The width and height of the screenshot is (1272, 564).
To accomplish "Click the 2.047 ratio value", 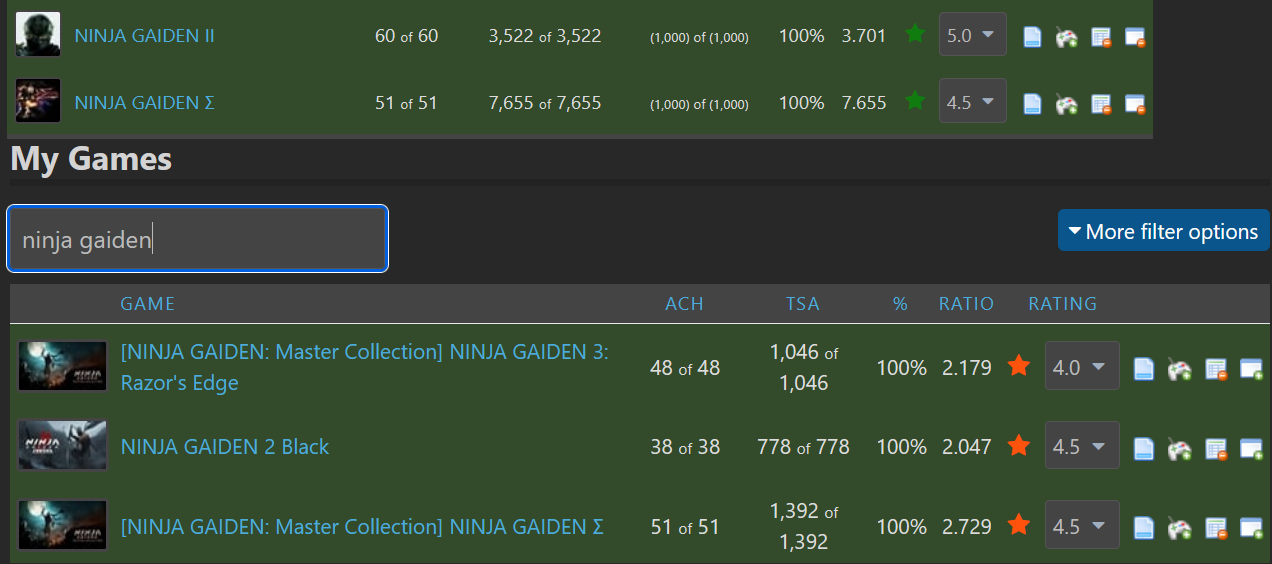I will 967,447.
